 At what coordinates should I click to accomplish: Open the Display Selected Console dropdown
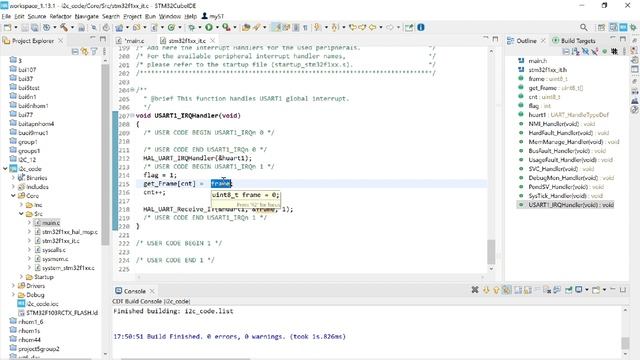point(587,290)
